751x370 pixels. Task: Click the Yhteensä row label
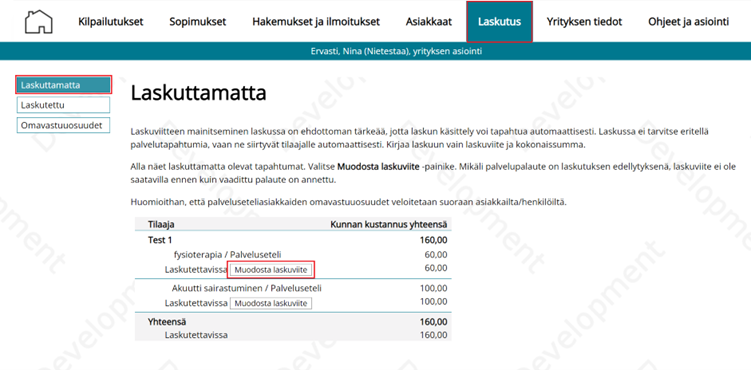click(x=167, y=322)
